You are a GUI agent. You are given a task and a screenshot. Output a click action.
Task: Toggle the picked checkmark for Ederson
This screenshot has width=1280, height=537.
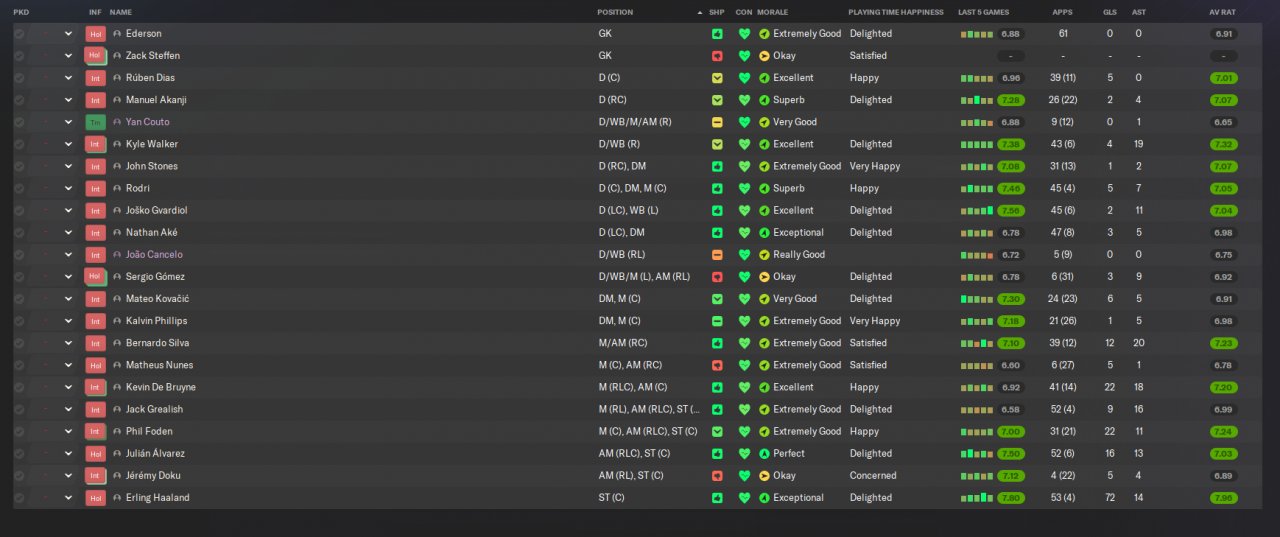tap(19, 33)
